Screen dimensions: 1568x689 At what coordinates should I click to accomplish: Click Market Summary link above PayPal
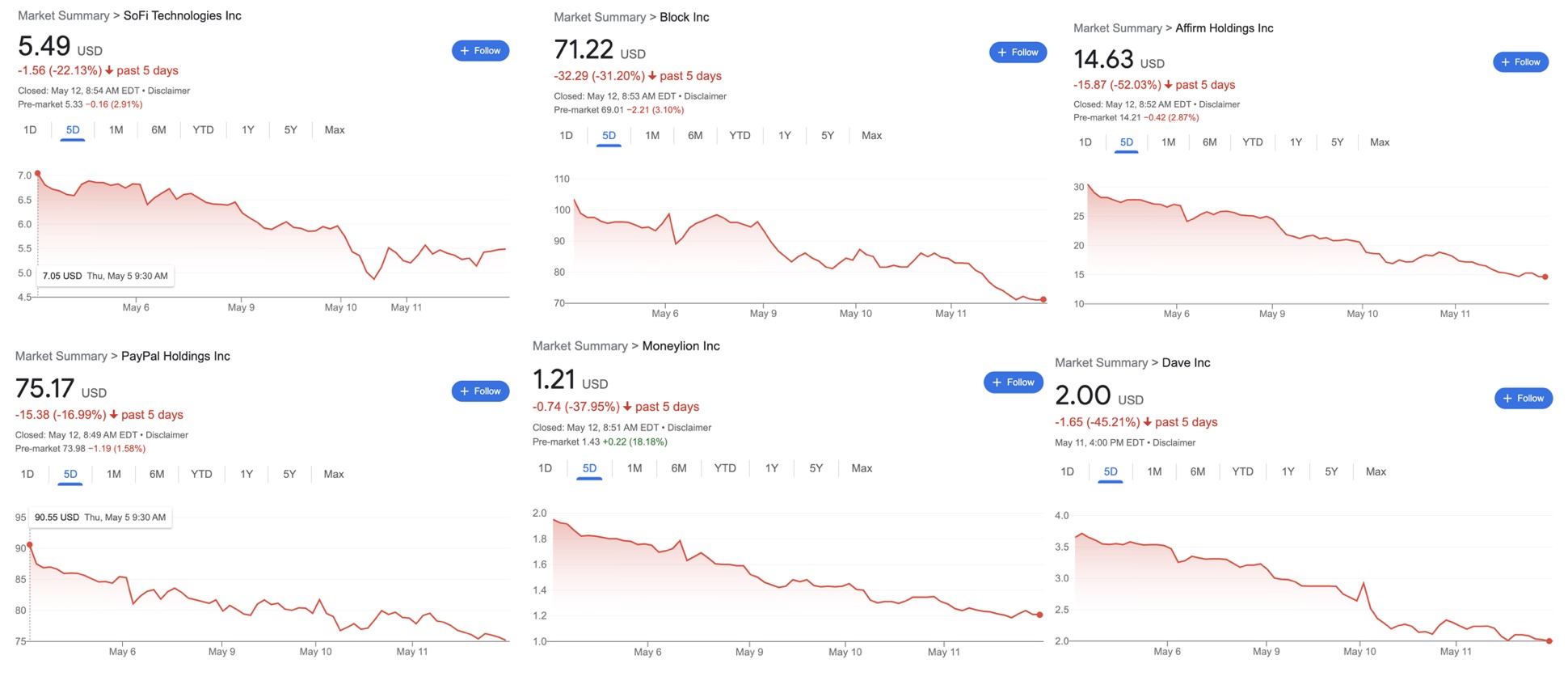(61, 357)
